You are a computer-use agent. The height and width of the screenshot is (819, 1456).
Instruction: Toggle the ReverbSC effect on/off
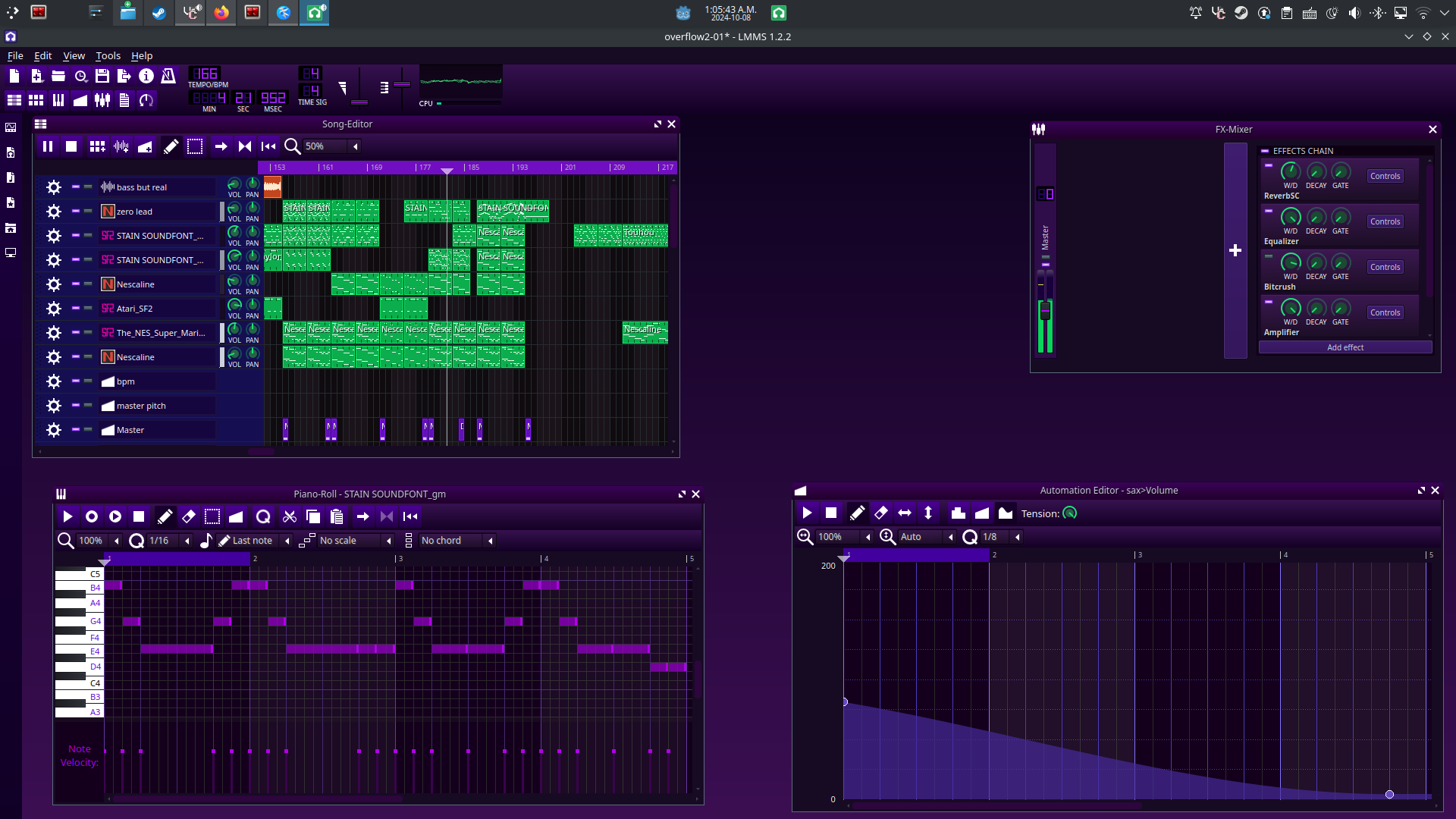click(x=1268, y=165)
